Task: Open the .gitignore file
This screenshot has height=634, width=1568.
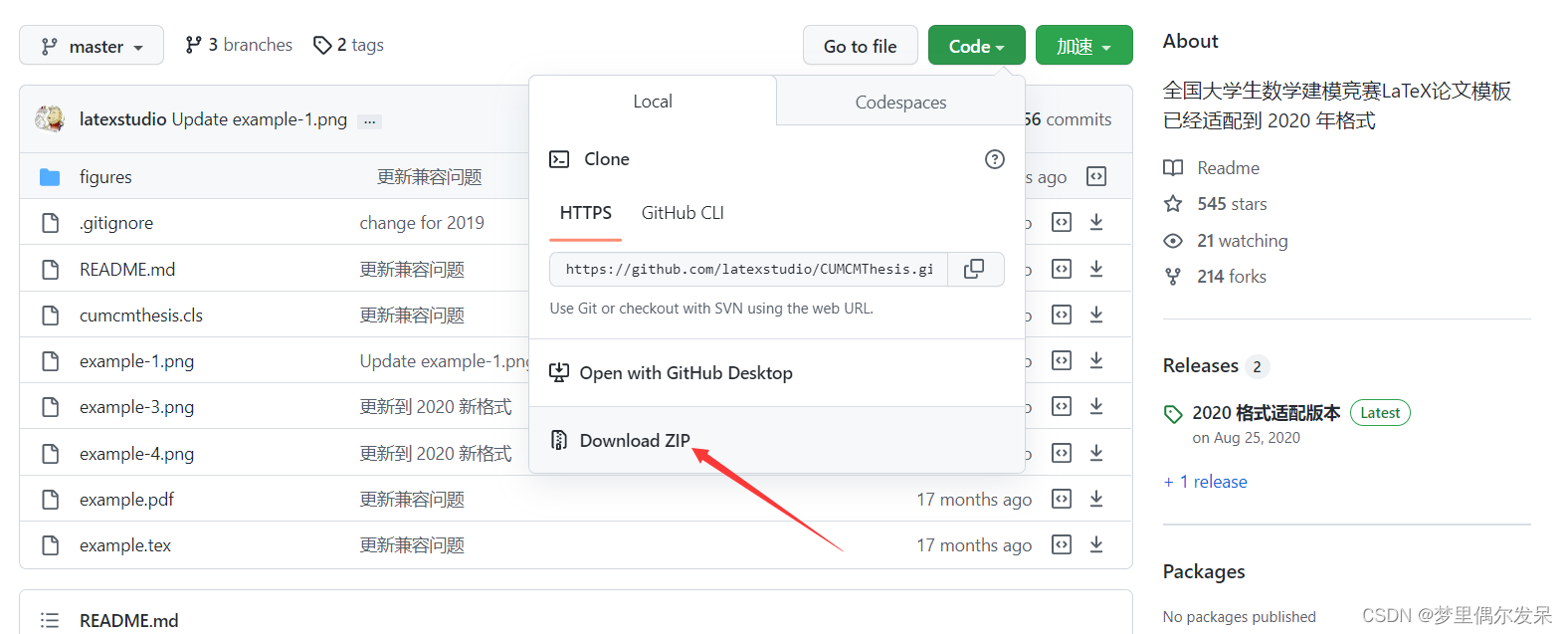Action: point(116,223)
